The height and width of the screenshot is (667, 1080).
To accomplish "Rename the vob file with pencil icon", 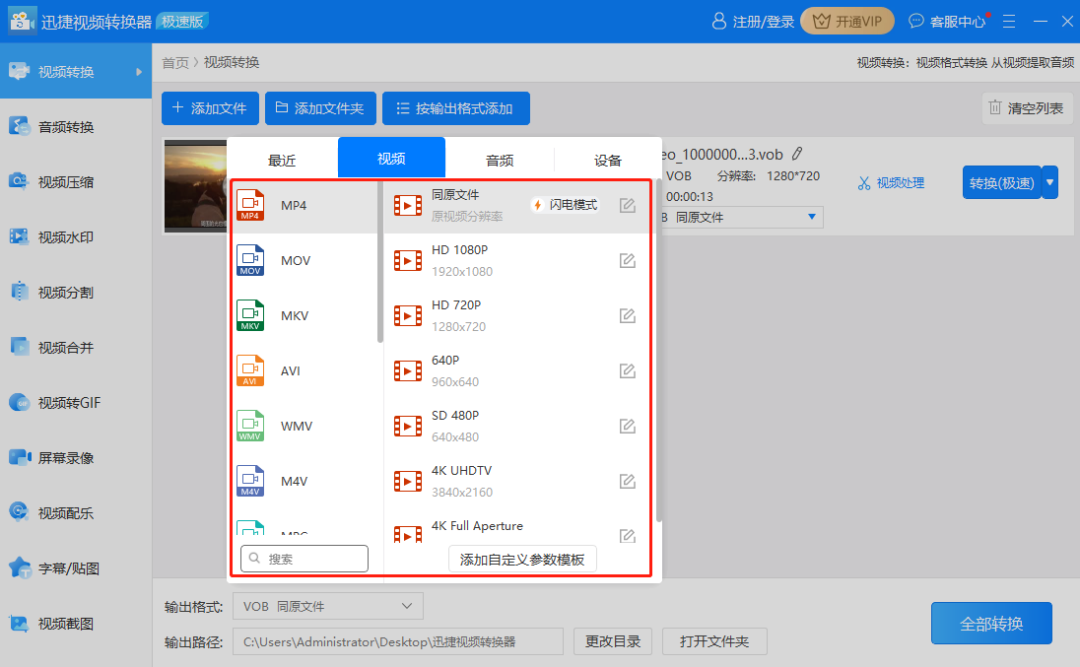I will [x=797, y=154].
